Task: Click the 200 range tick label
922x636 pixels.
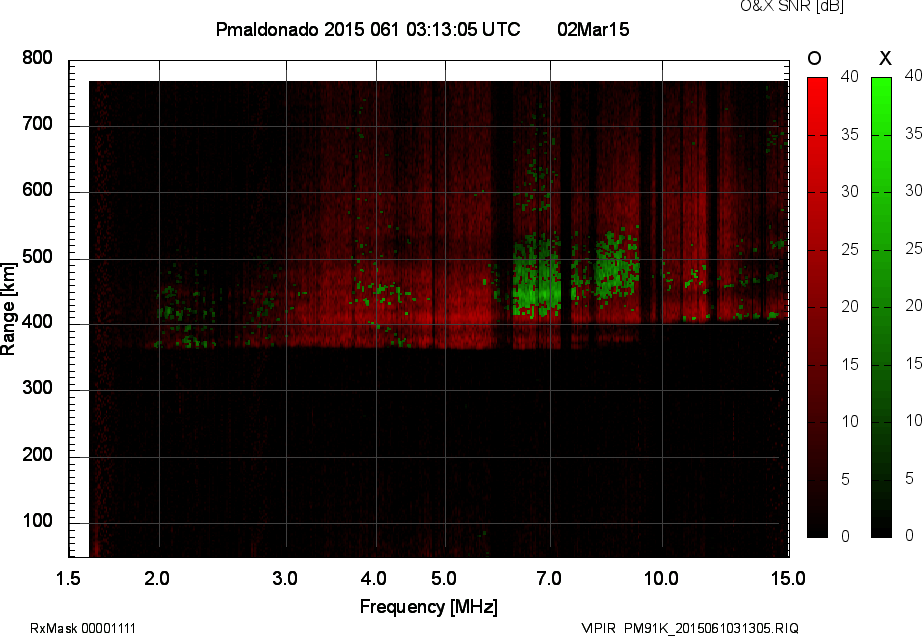Action: click(x=37, y=454)
